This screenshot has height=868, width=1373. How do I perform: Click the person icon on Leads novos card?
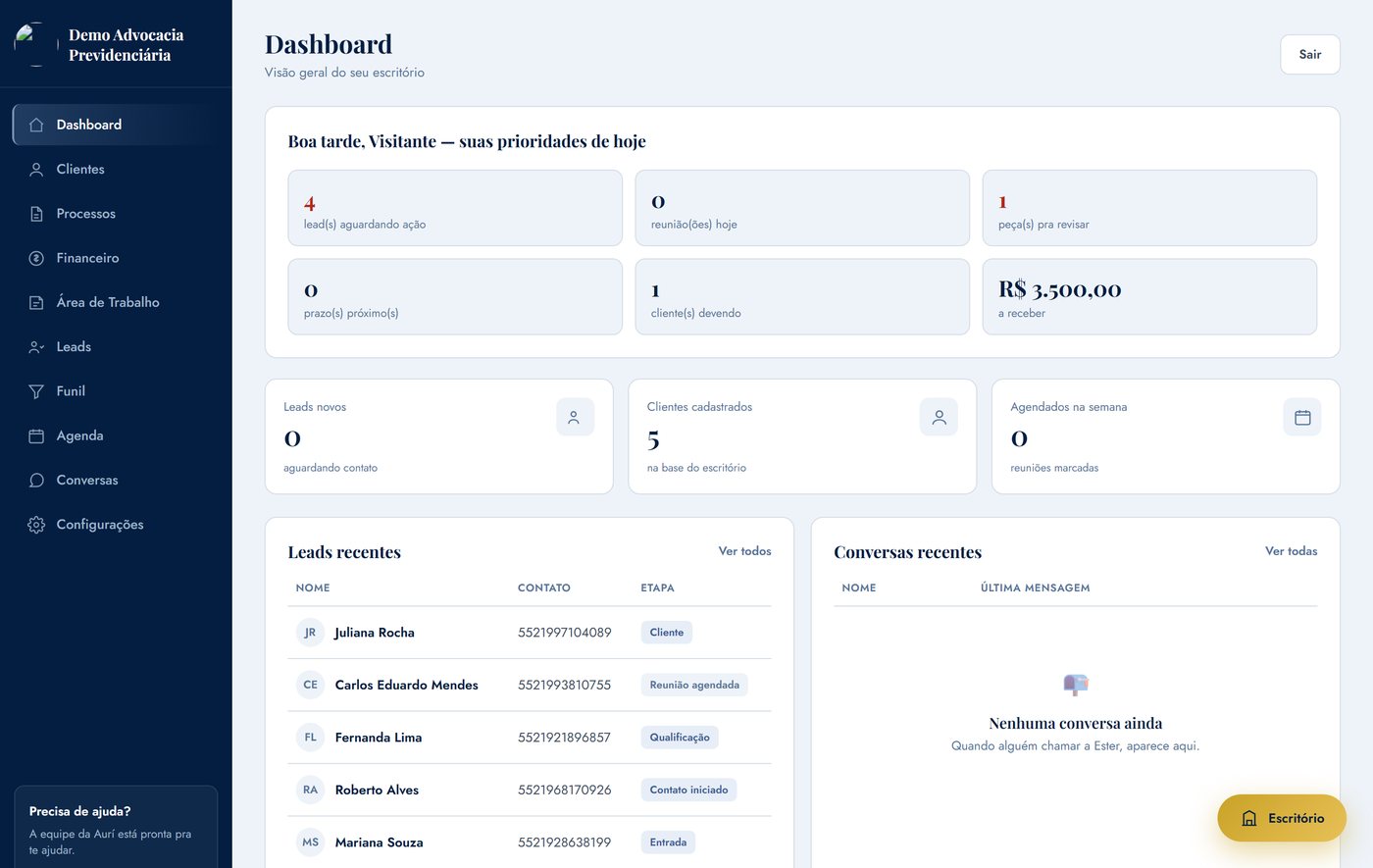[x=575, y=417]
